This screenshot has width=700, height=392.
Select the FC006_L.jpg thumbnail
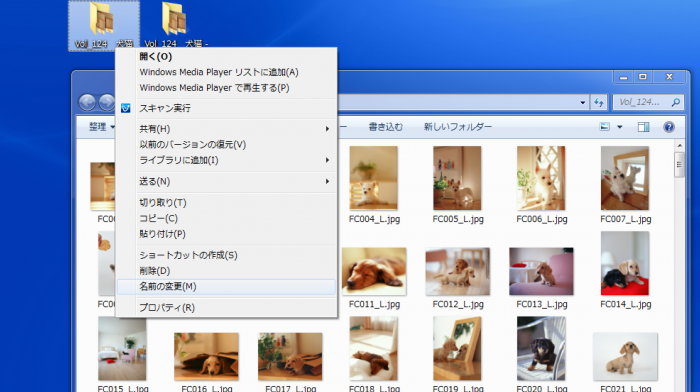point(541,178)
